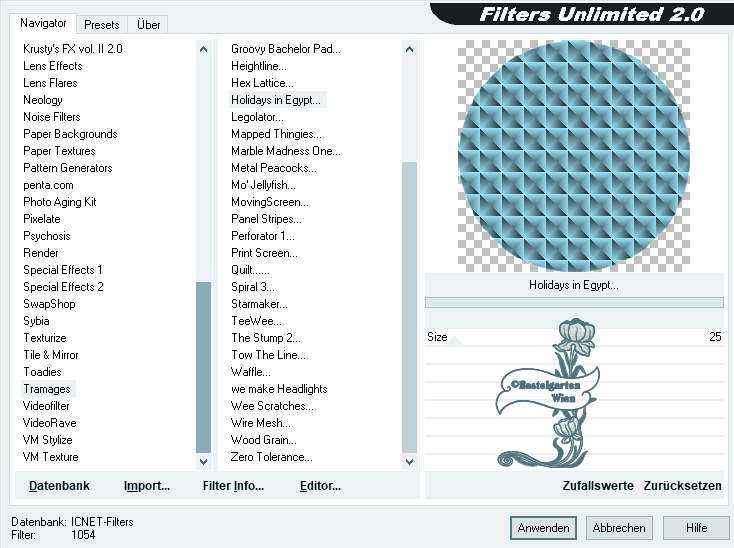Select Waffle... filter
The width and height of the screenshot is (734, 548).
(250, 372)
